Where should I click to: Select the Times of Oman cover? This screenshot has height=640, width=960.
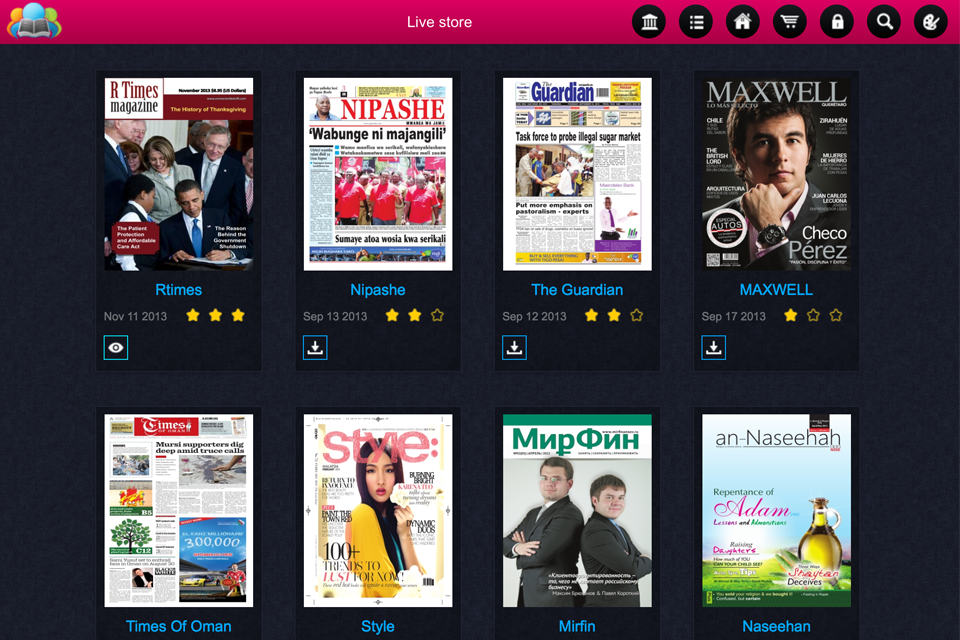pyautogui.click(x=179, y=511)
